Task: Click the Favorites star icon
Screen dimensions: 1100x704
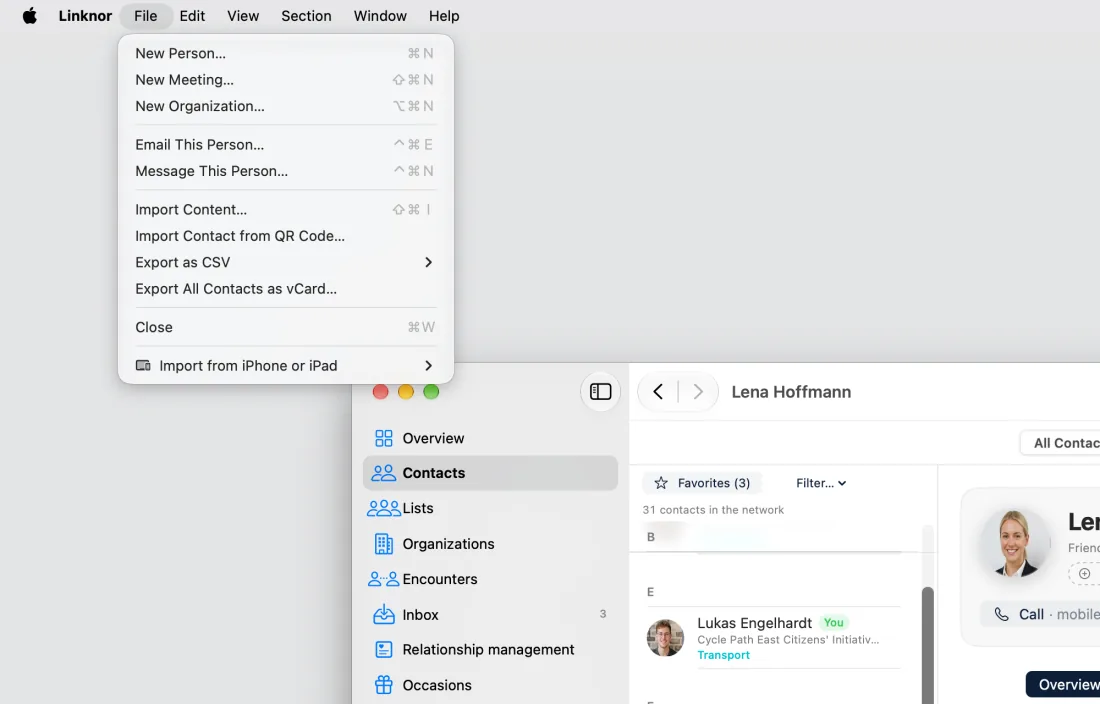Action: point(661,482)
